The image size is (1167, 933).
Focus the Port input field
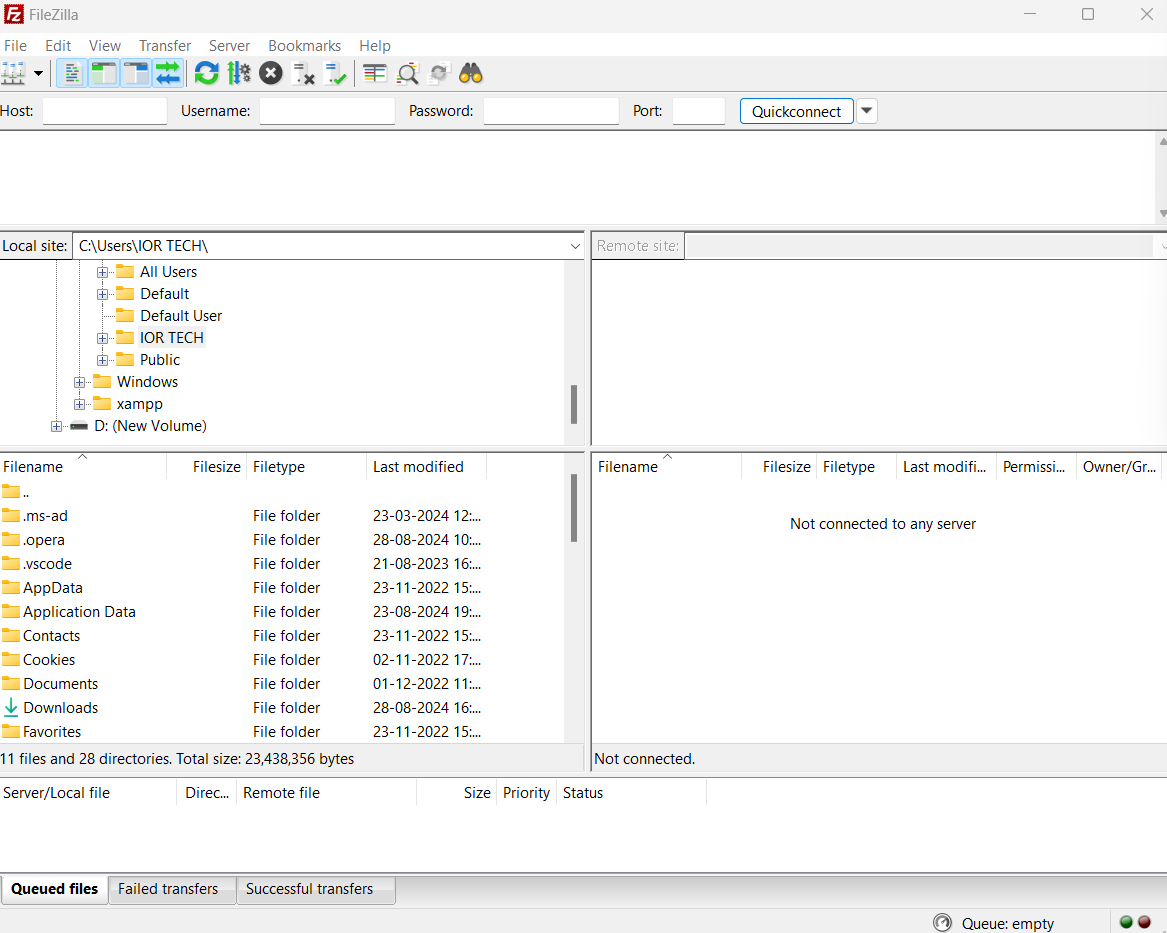point(699,111)
